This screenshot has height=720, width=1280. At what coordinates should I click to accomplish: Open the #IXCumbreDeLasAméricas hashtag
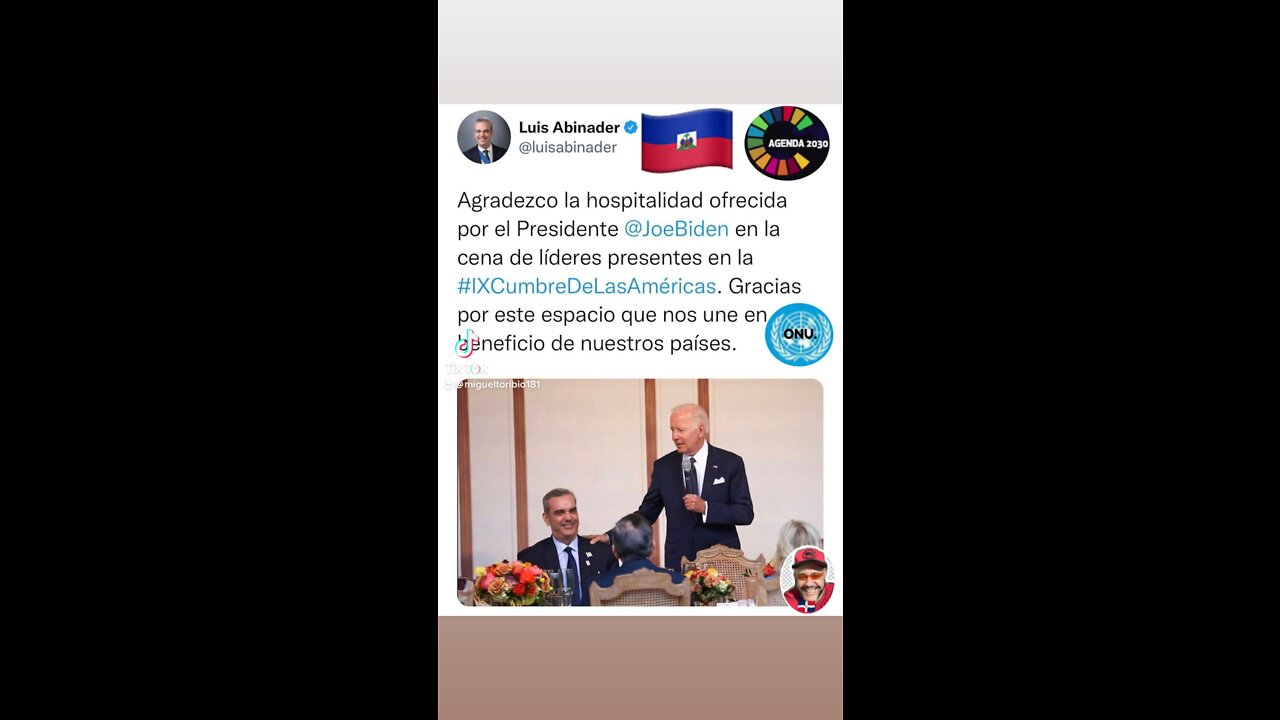(x=587, y=286)
